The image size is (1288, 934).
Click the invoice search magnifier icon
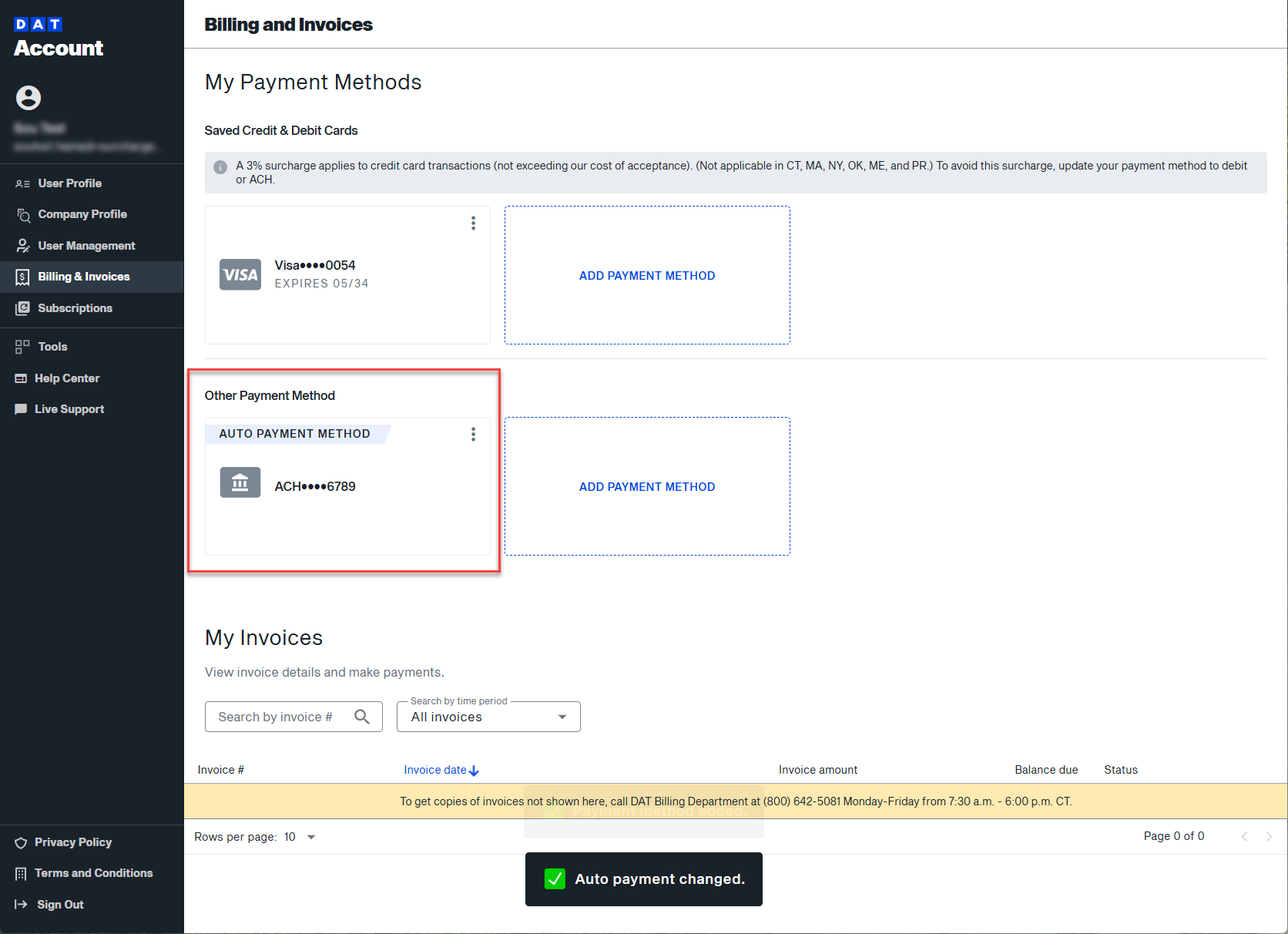362,717
